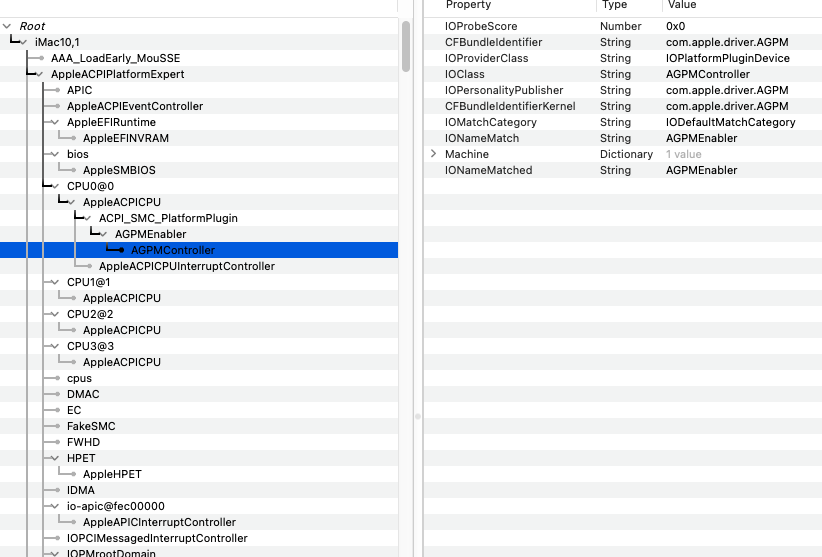
Task: Collapse the CPU0@0 node
Action: point(55,186)
